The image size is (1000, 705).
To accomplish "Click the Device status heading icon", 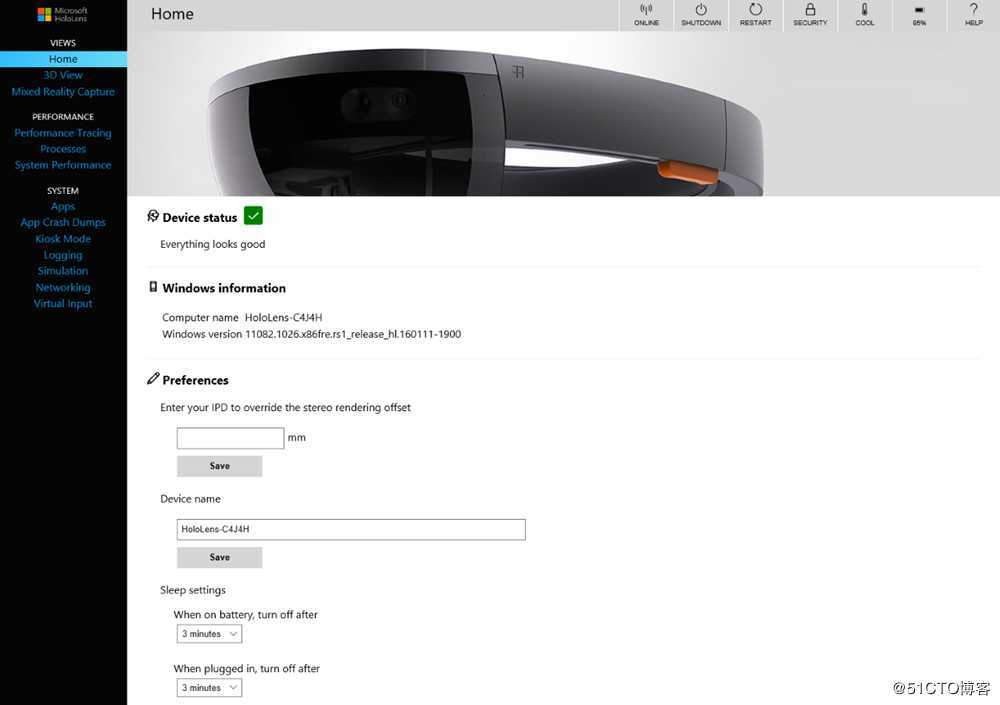I will click(x=153, y=216).
